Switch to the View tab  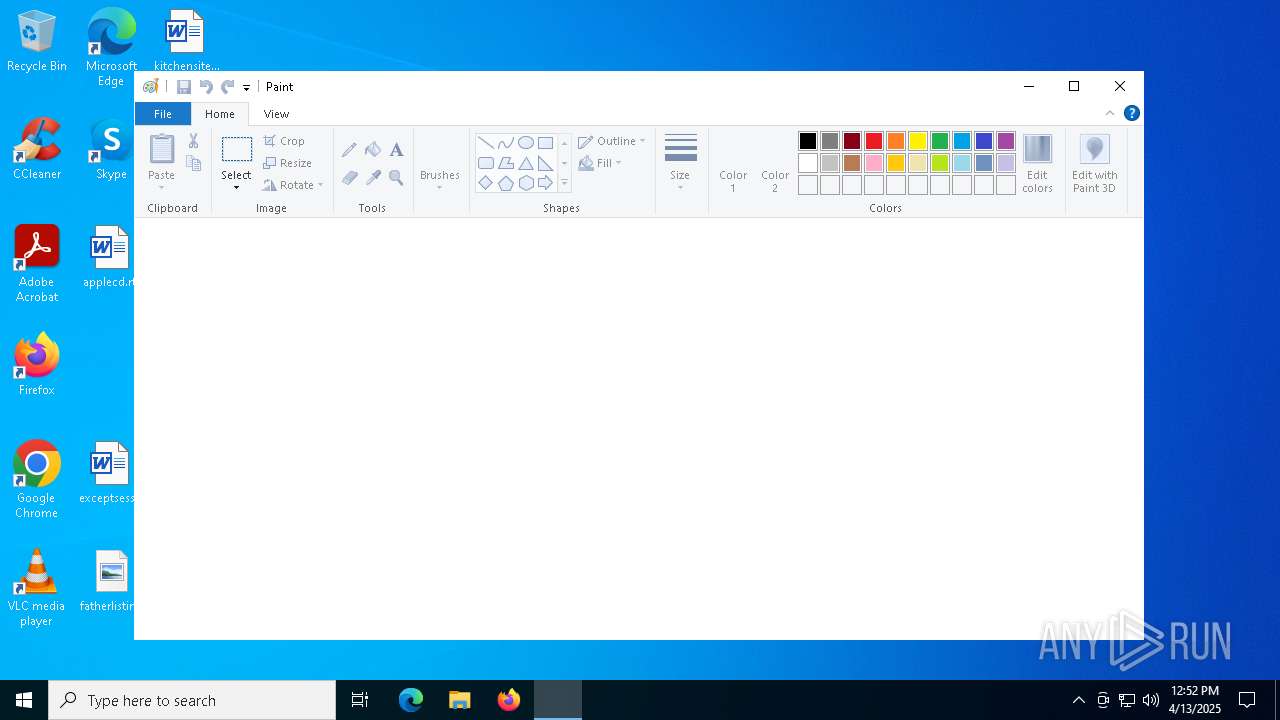(x=276, y=114)
